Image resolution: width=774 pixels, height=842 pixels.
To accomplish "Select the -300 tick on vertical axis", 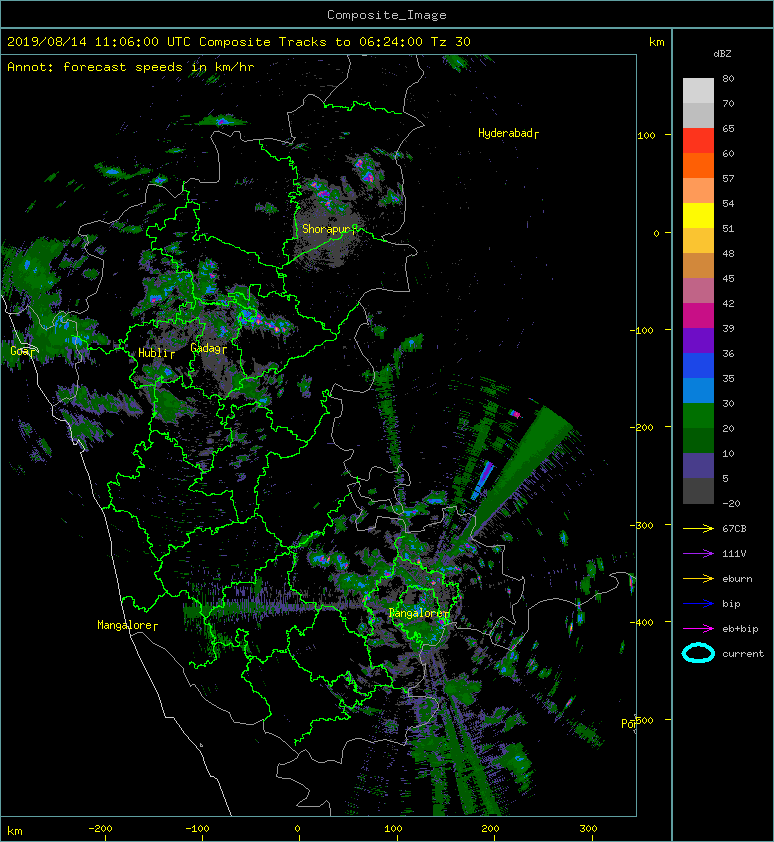I will [x=642, y=525].
